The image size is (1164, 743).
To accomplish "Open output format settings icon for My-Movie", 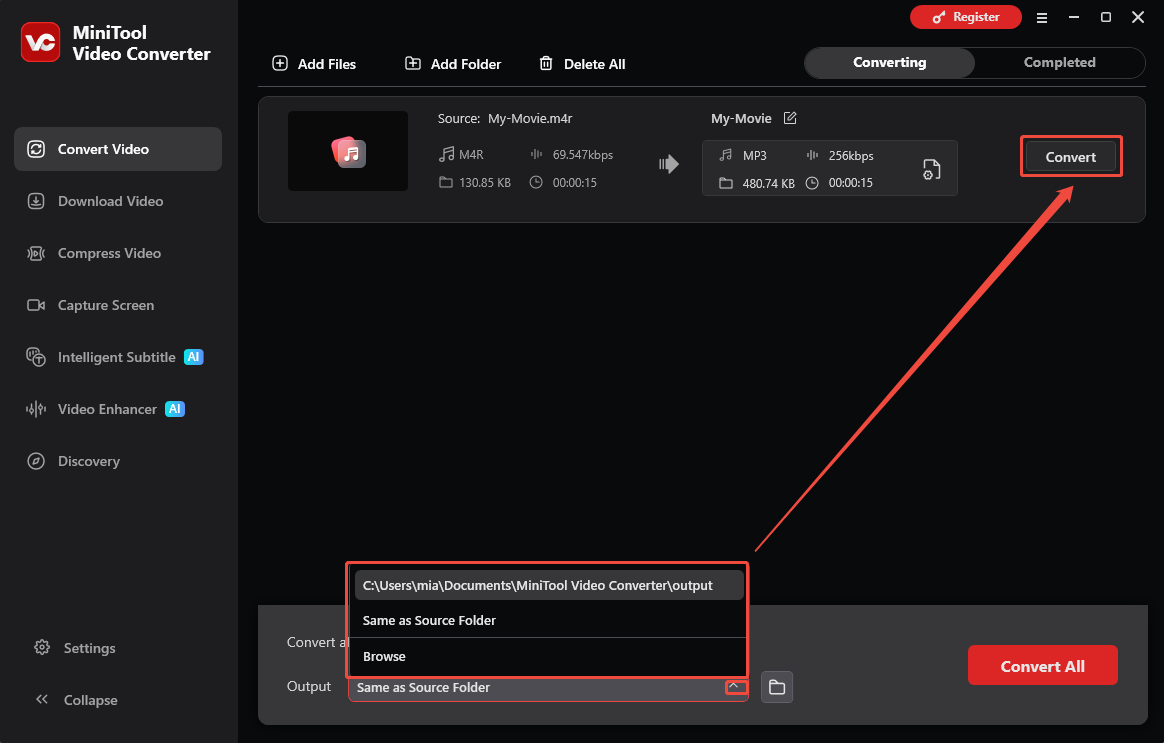I will [932, 169].
